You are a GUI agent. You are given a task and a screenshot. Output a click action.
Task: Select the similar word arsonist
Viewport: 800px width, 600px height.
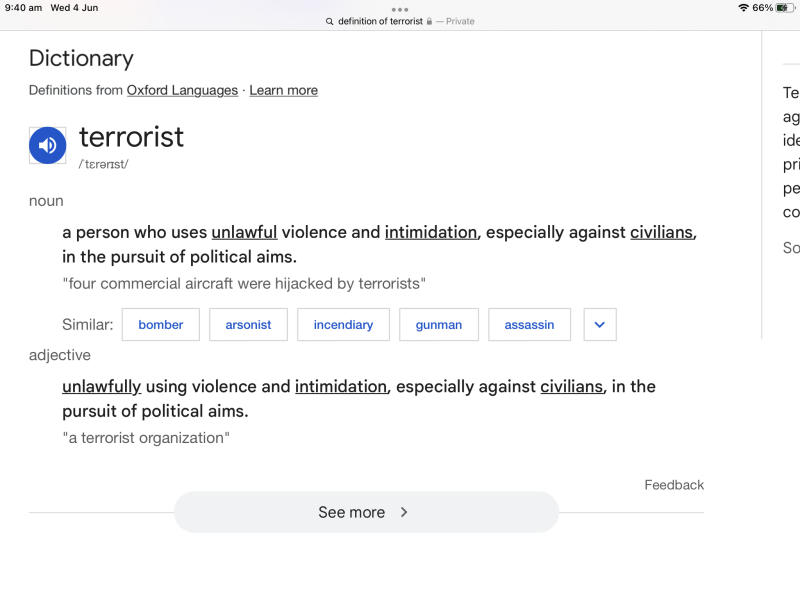click(x=248, y=325)
